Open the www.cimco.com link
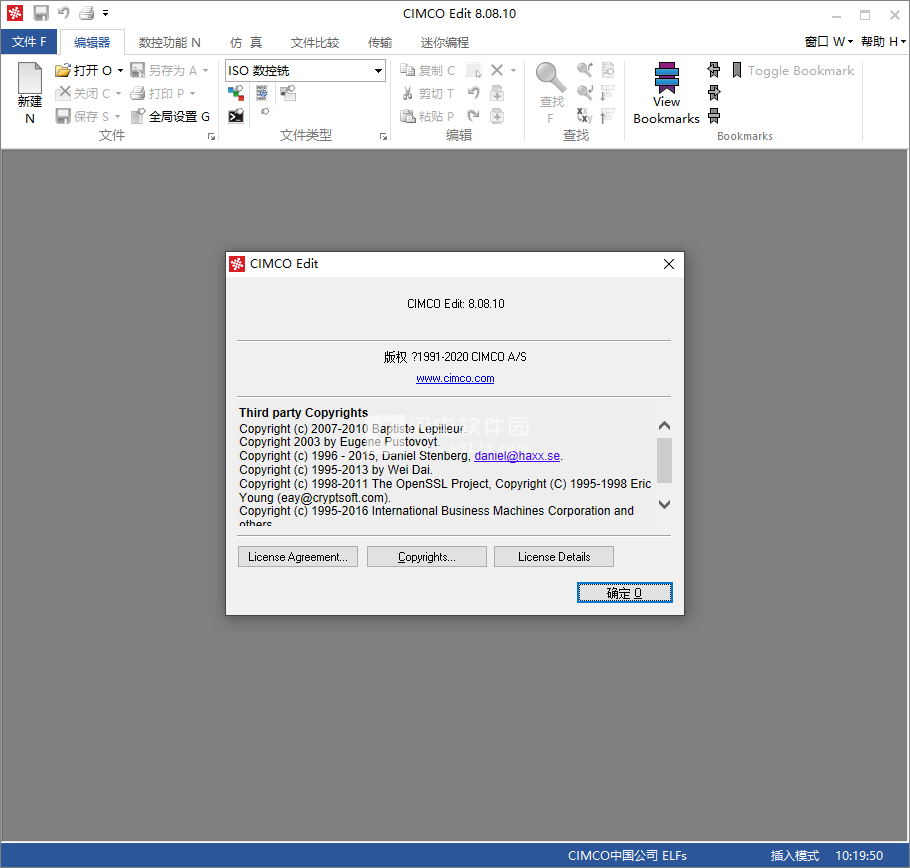Screen dimensions: 910x868 455,378
